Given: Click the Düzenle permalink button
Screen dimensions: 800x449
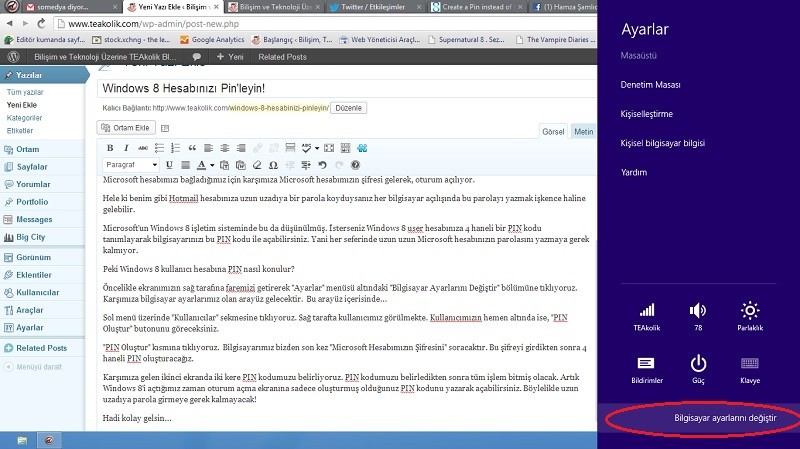Looking at the screenshot, I should pyautogui.click(x=348, y=108).
